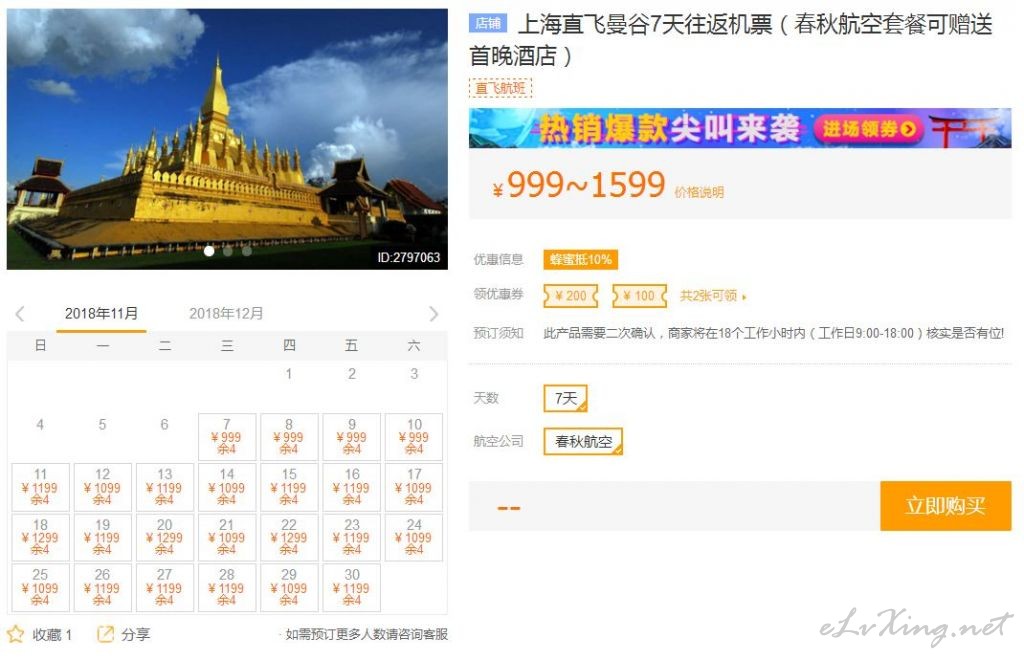
Task: Go to next month with right arrow
Action: pyautogui.click(x=434, y=314)
